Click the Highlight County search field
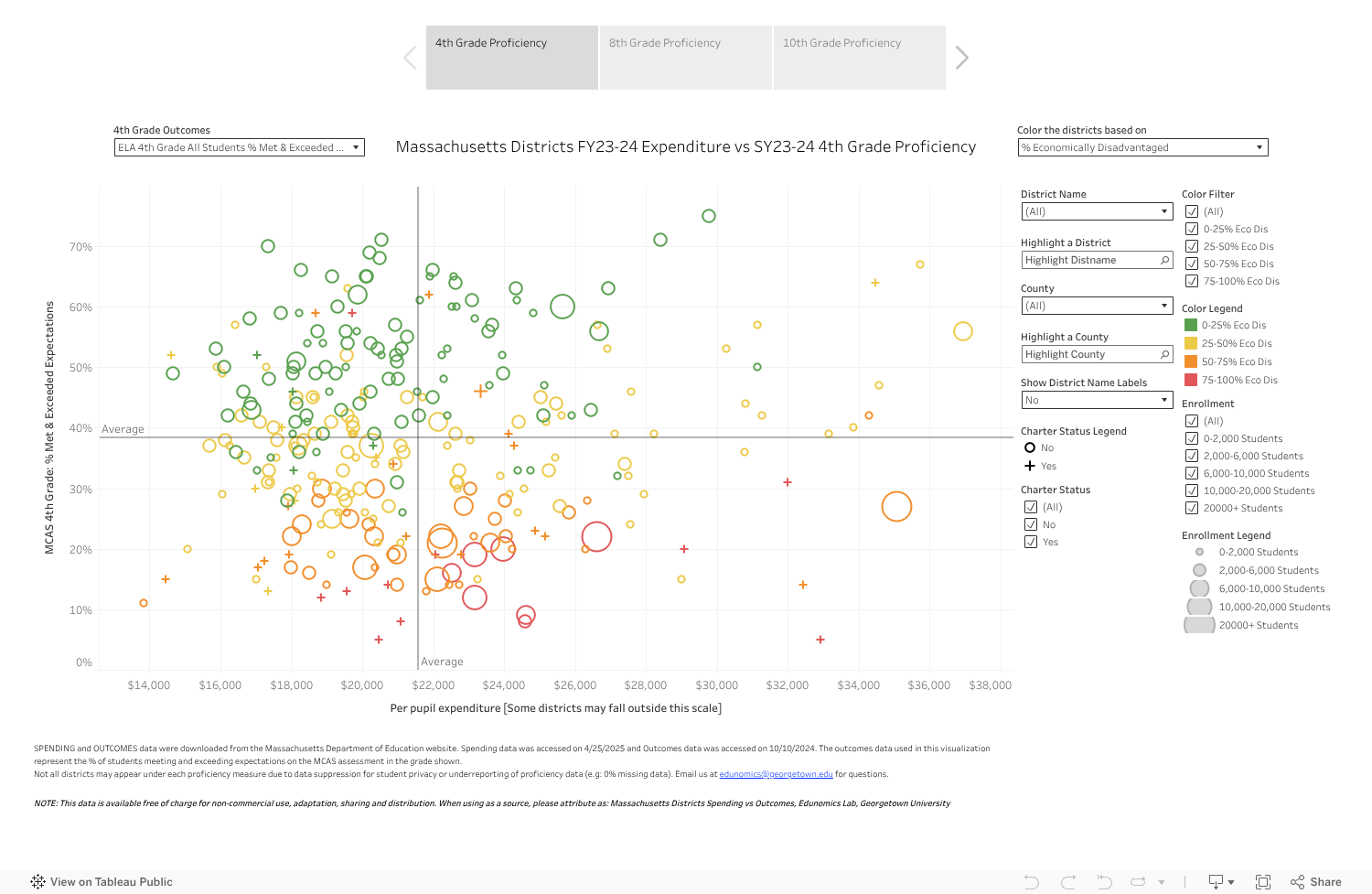Image resolution: width=1372 pixels, height=894 pixels. [x=1088, y=355]
